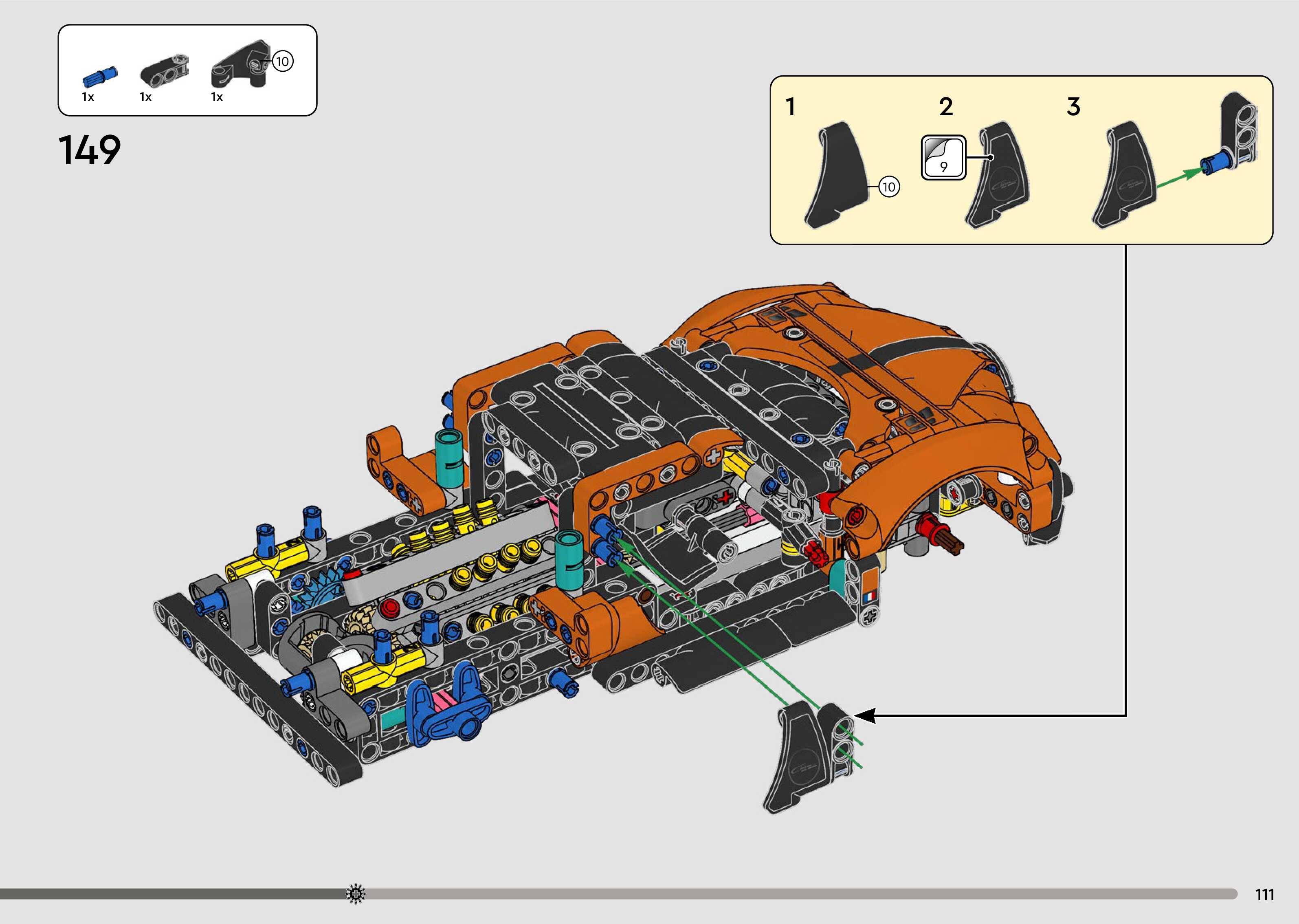Click the page number 111

[x=1264, y=895]
